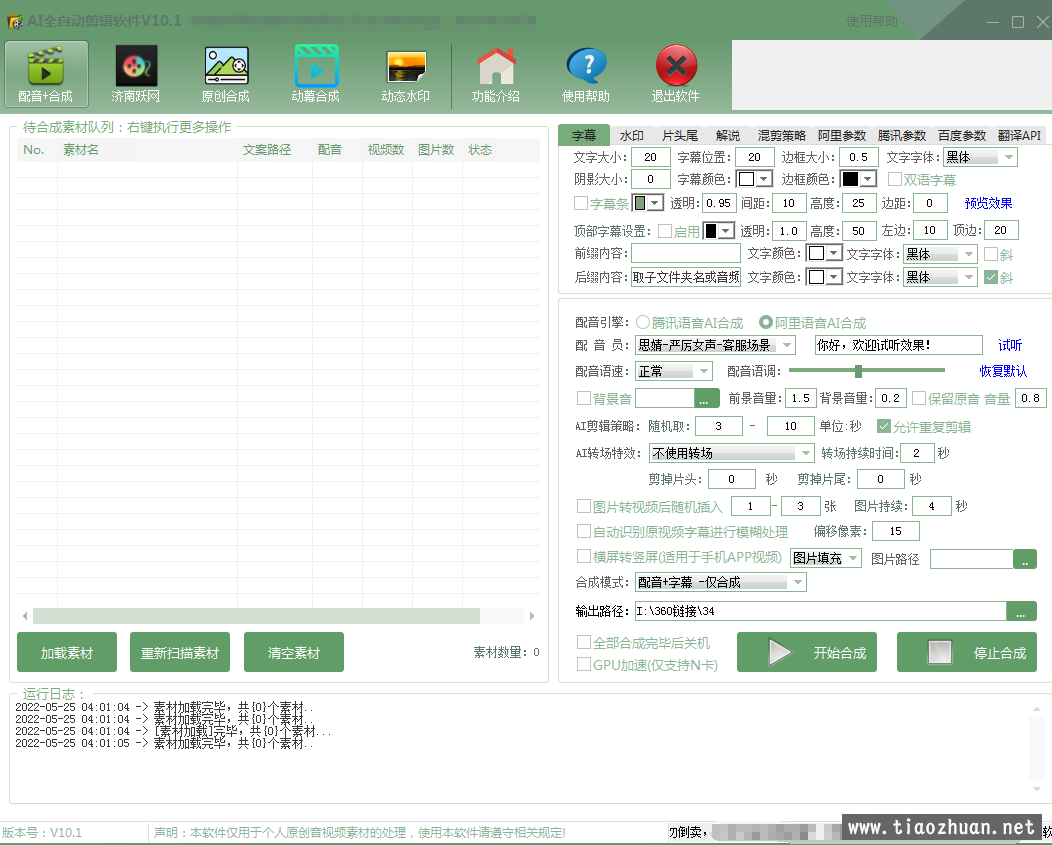Click the 文字大小 input field
The height and width of the screenshot is (845, 1052).
pos(650,157)
